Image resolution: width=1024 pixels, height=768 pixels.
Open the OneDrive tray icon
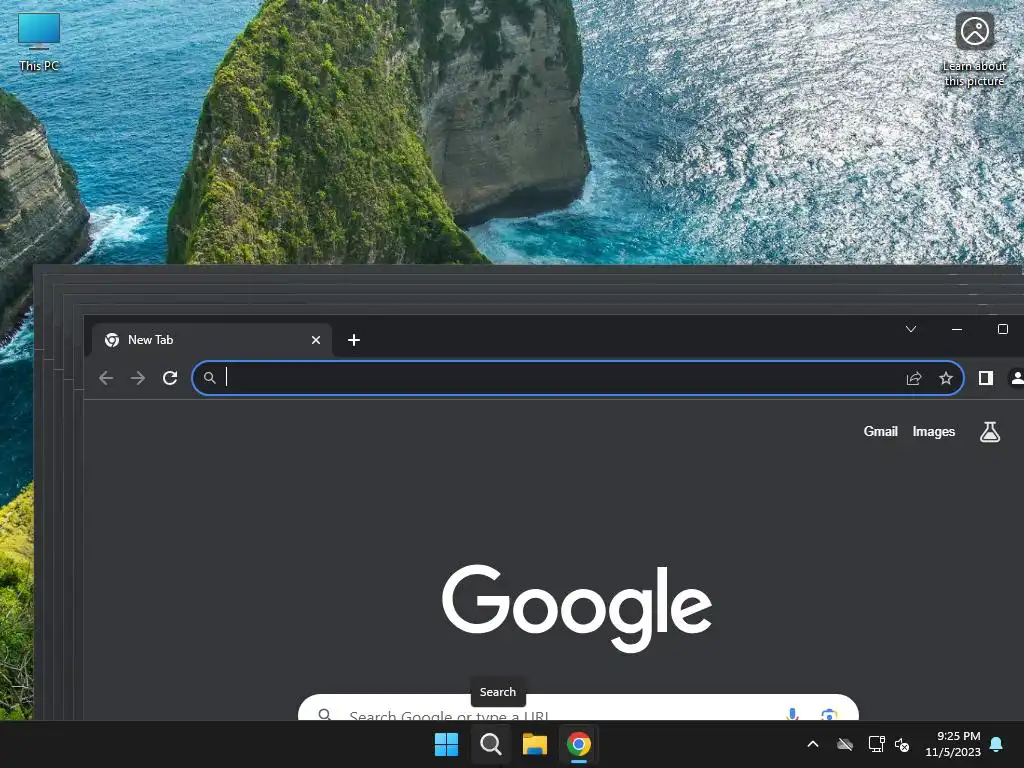click(x=845, y=744)
